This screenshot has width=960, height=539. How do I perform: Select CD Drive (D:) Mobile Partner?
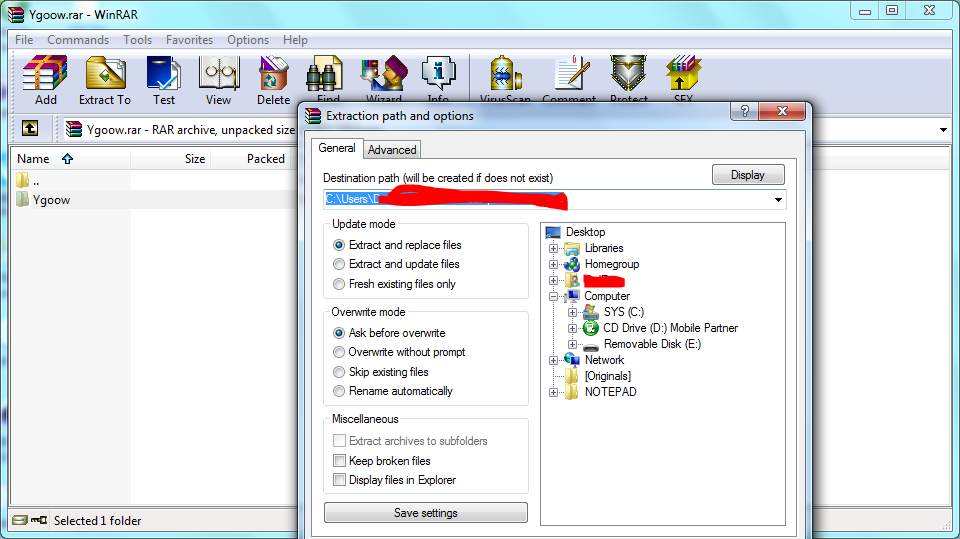pyautogui.click(x=670, y=328)
